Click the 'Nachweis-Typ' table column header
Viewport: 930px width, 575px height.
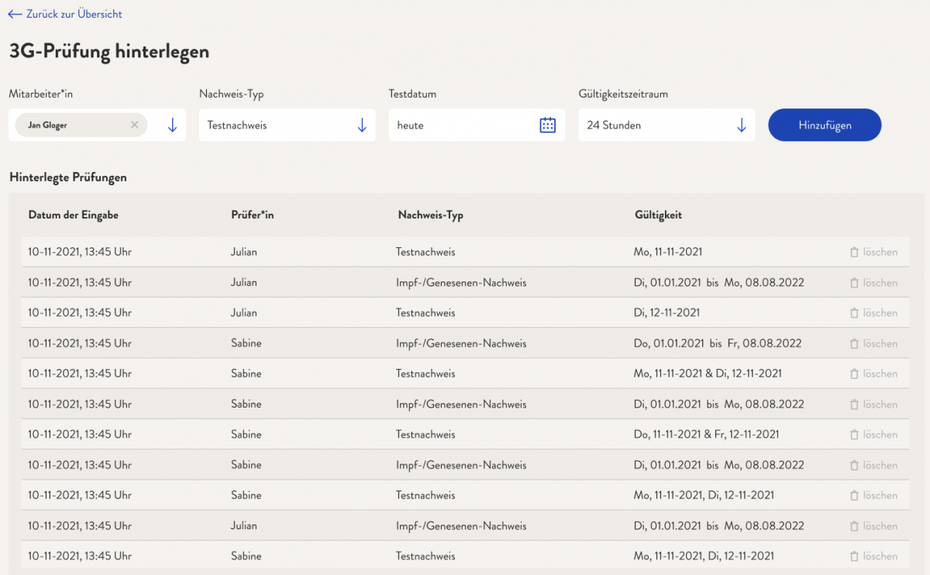[431, 215]
